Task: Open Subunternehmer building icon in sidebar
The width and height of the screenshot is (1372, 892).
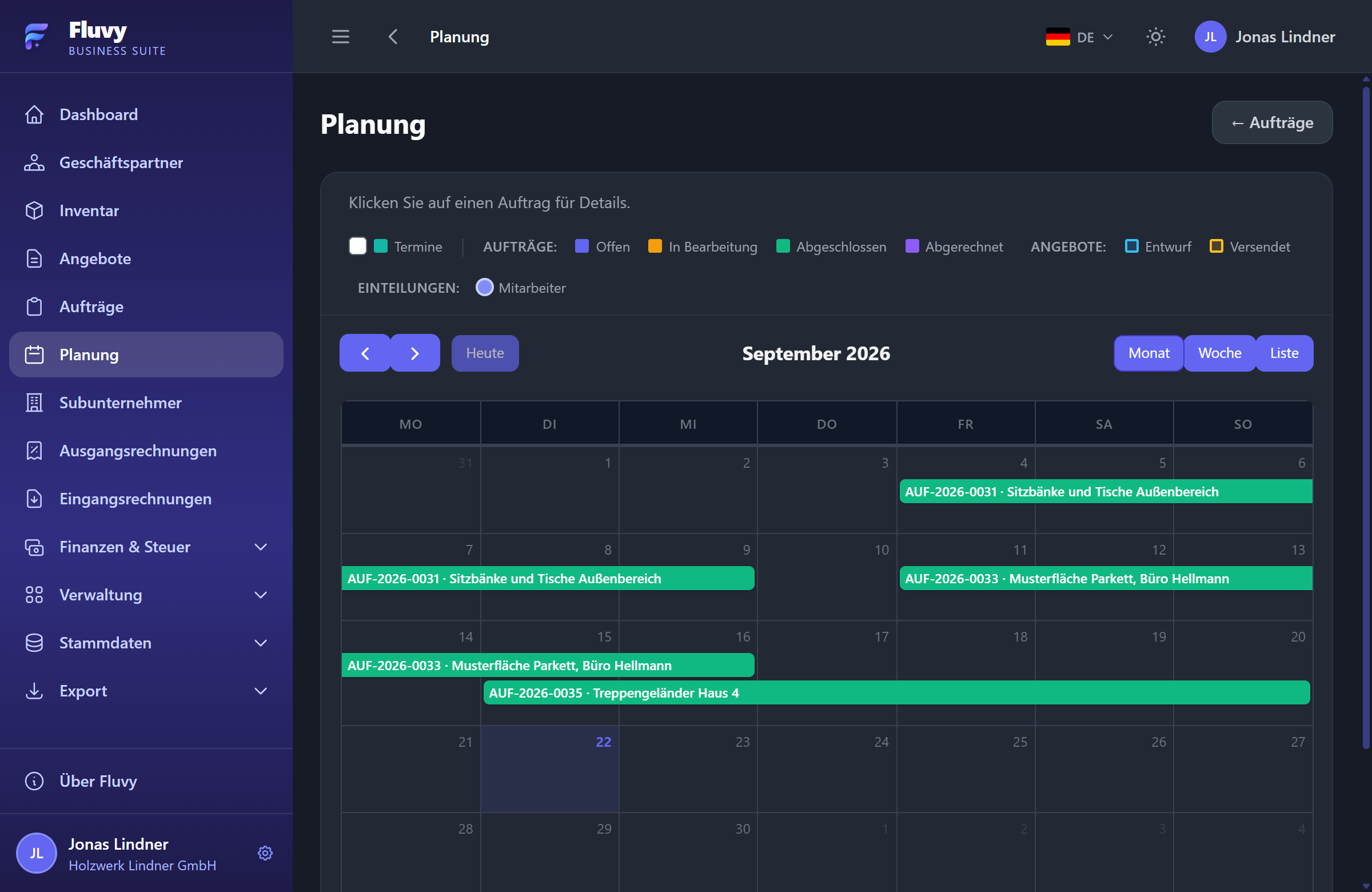Action: [x=35, y=403]
